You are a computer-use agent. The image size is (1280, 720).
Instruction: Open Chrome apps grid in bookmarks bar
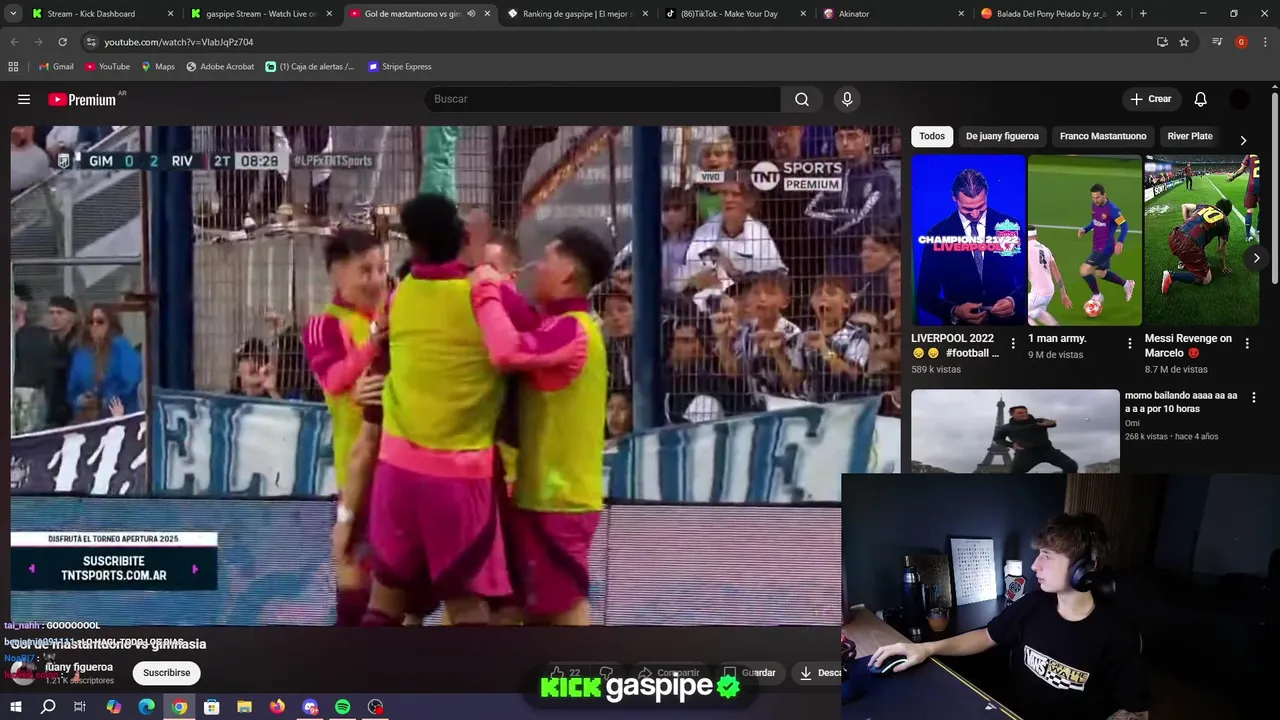click(x=13, y=66)
